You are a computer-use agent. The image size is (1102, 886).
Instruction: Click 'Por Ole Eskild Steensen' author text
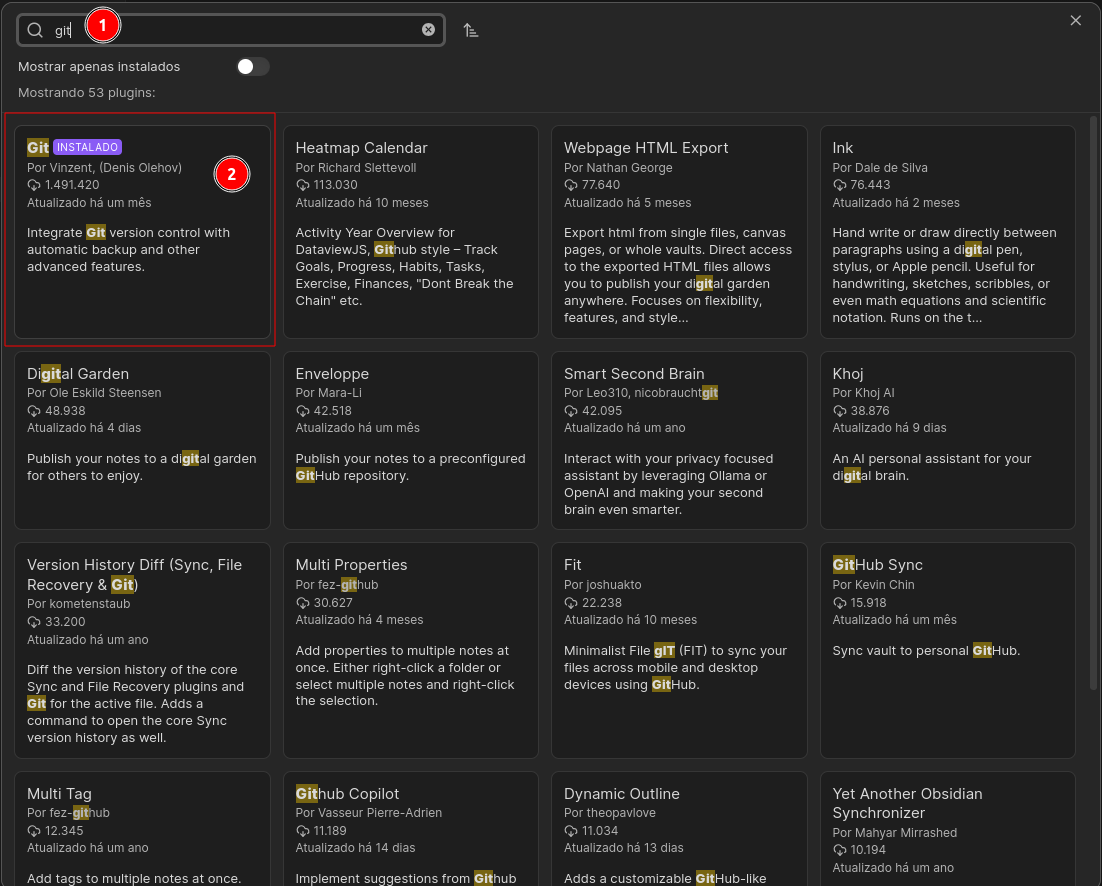coord(94,393)
